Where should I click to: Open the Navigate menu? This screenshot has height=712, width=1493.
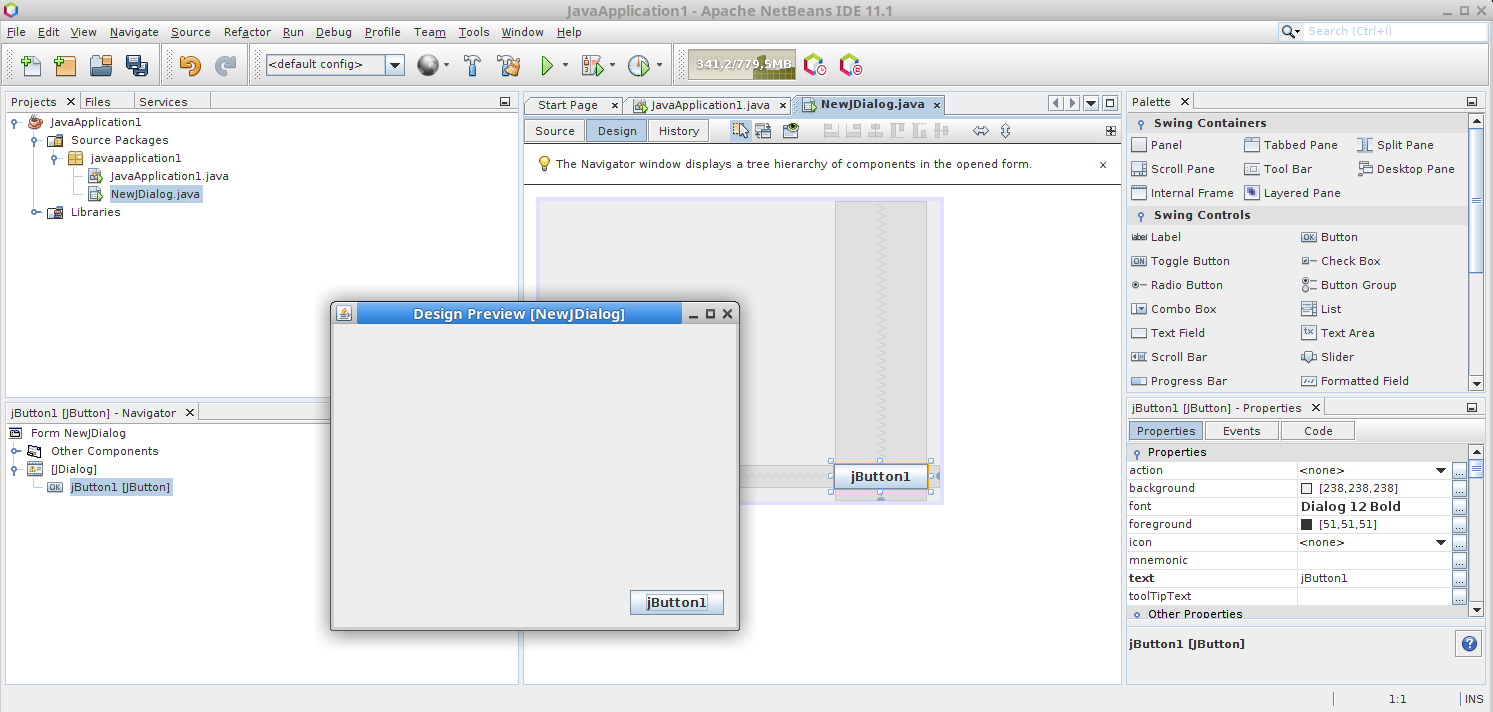134,32
